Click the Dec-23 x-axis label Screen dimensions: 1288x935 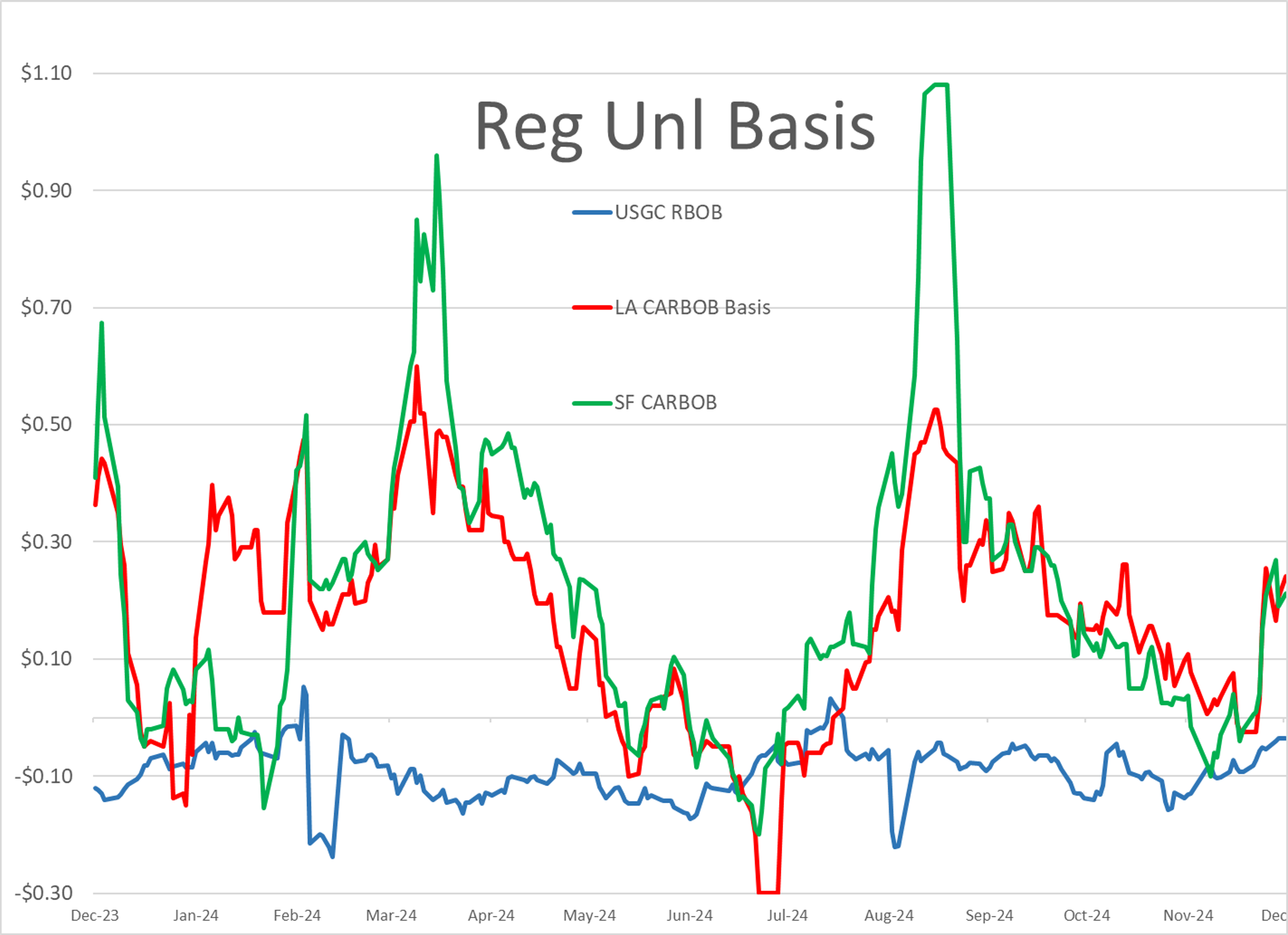[95, 916]
